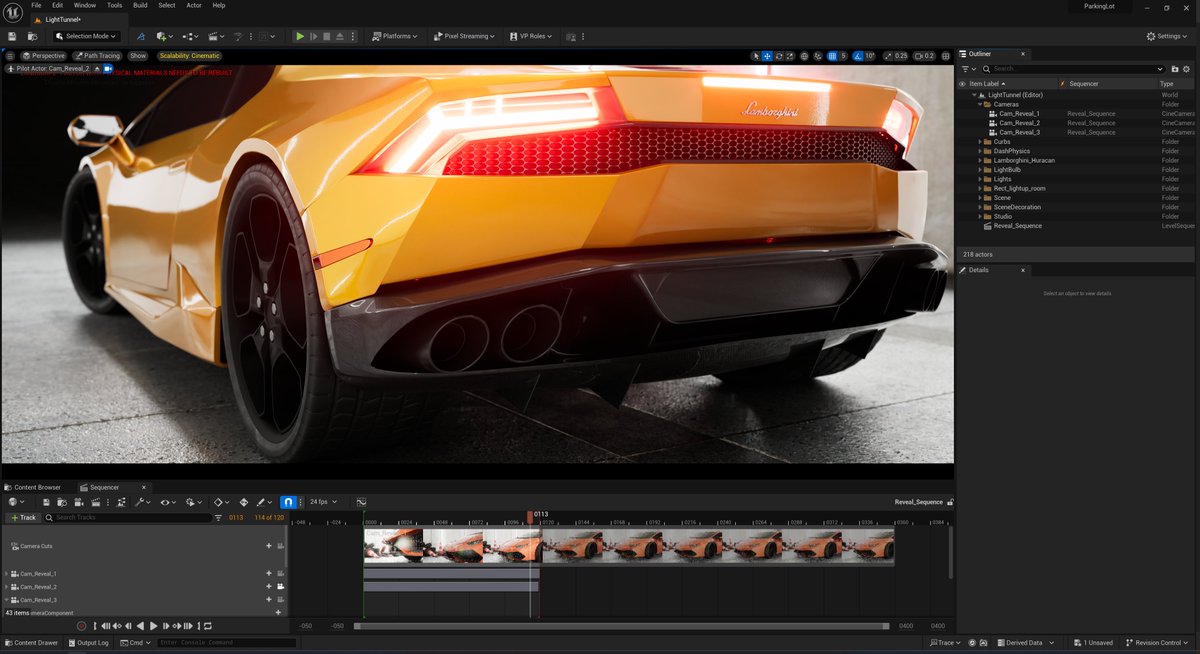Click the Play in editor green arrow

tap(300, 36)
